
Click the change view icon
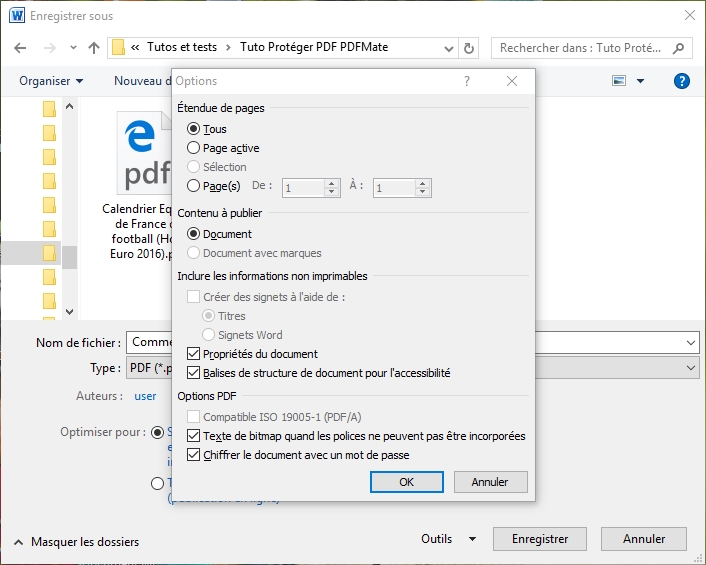(619, 81)
